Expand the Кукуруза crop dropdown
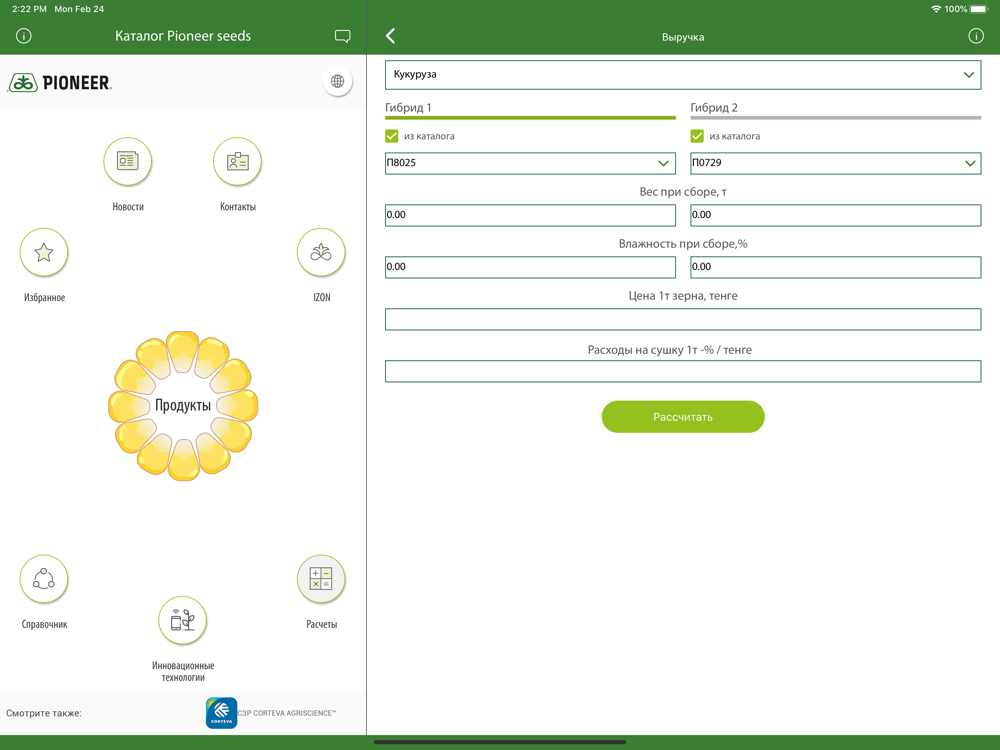Screen dimensions: 1000x750 click(x=683, y=75)
